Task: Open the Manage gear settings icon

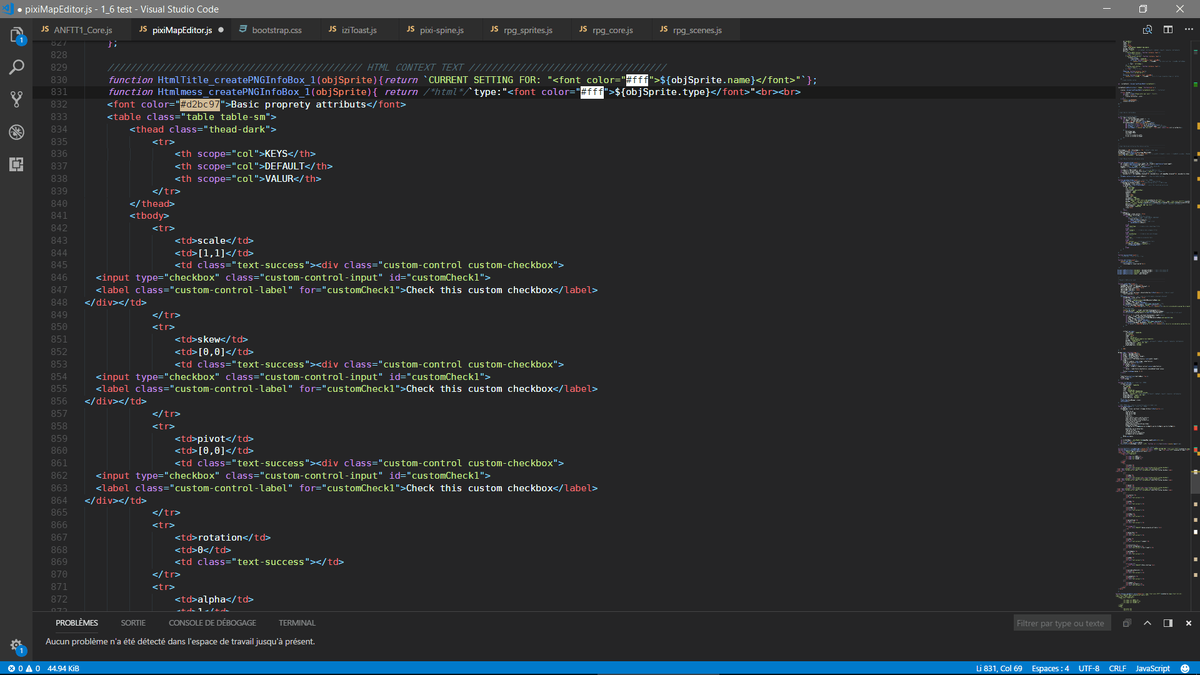Action: coord(17,646)
